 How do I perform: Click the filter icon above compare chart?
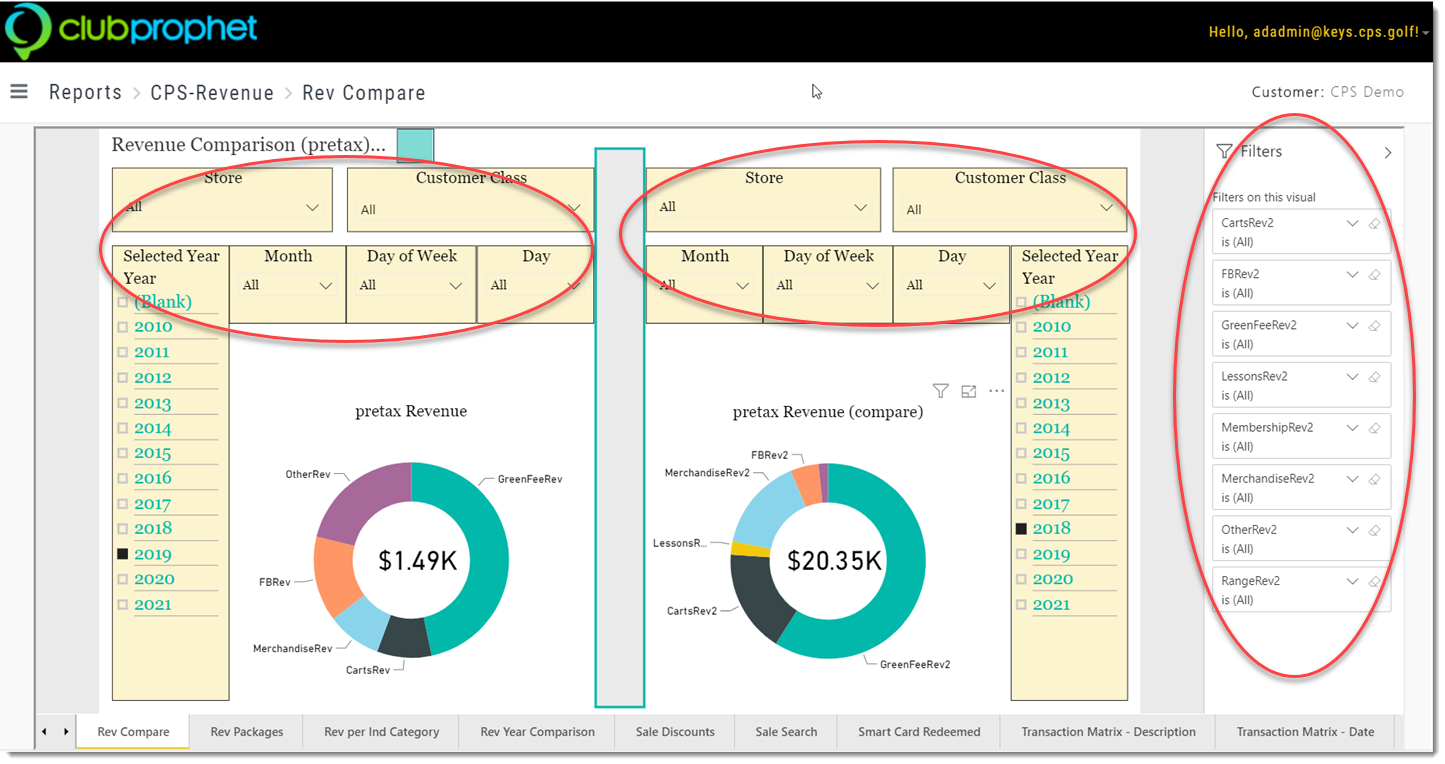940,391
